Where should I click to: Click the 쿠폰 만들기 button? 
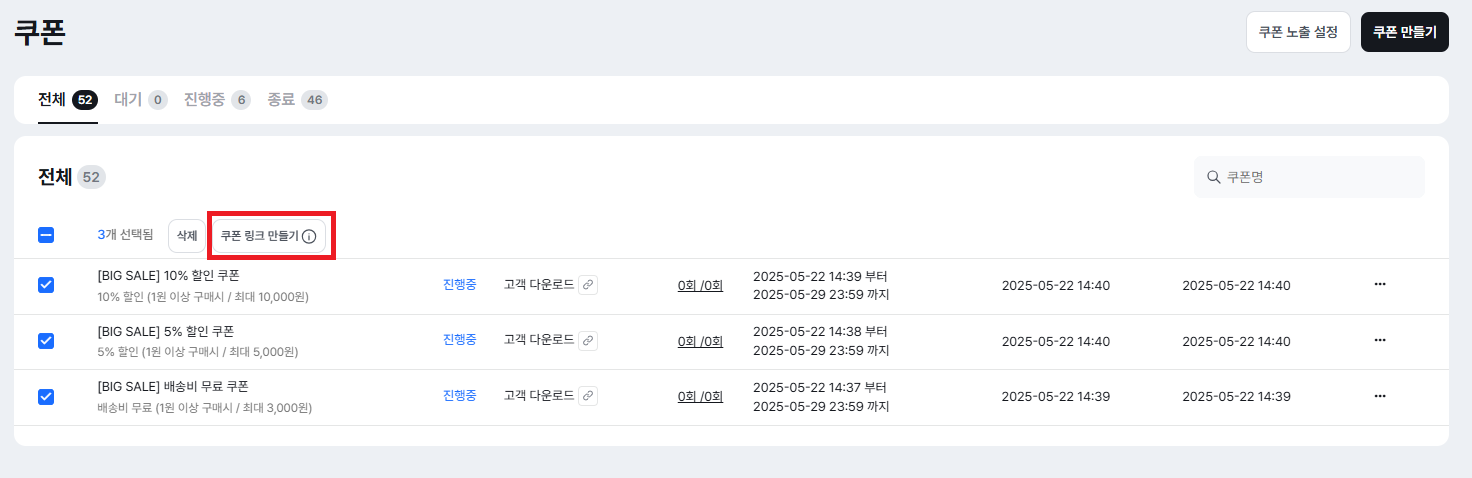(1405, 32)
